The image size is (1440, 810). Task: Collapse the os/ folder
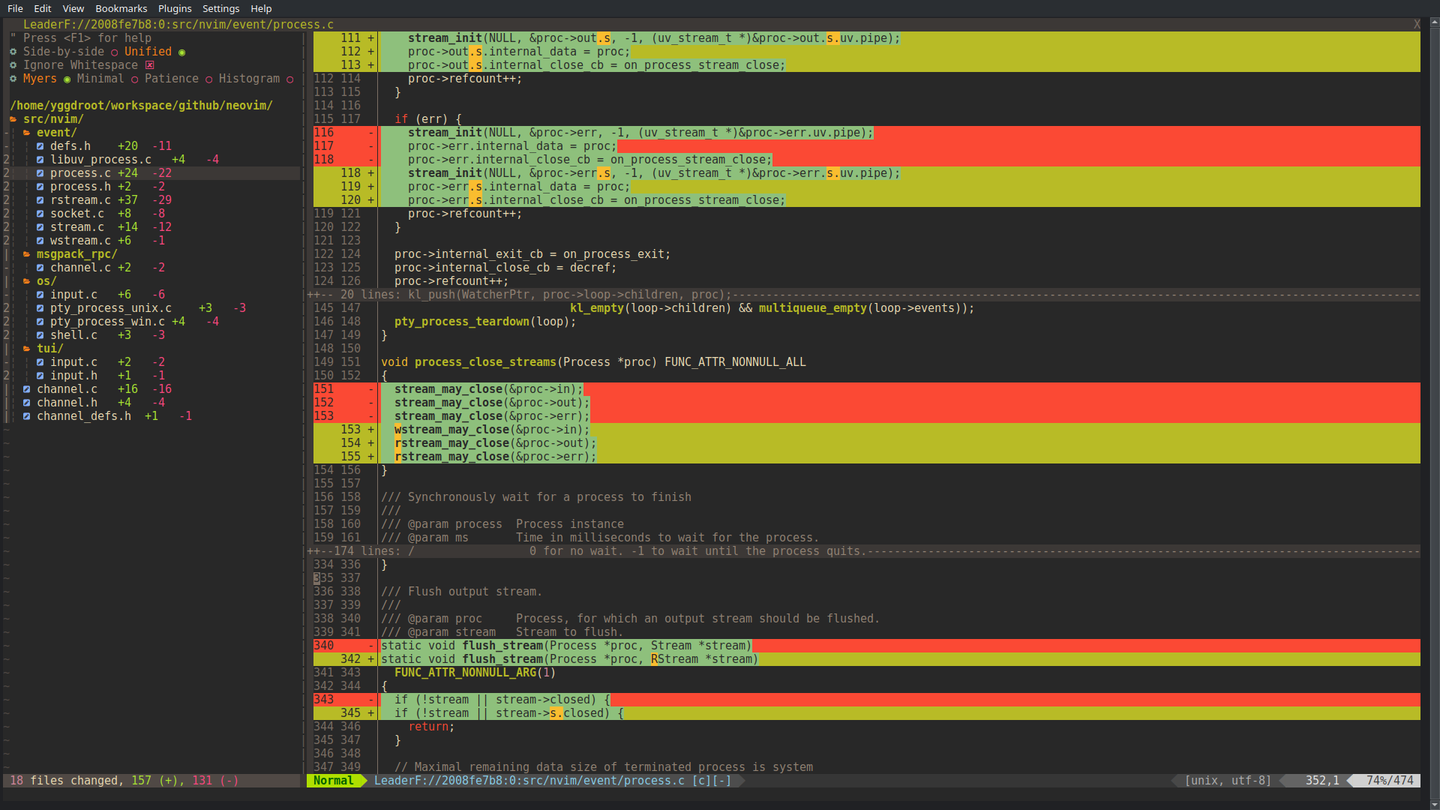tap(27, 281)
